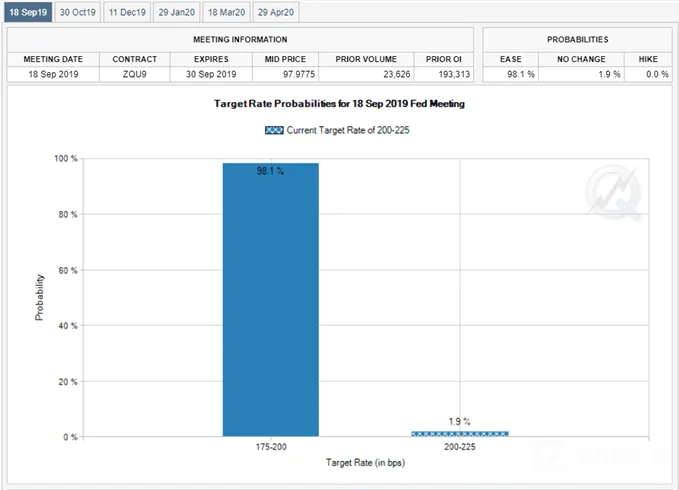This screenshot has width=679, height=490.
Task: Select the 29 Apr20 tab
Action: pos(276,12)
